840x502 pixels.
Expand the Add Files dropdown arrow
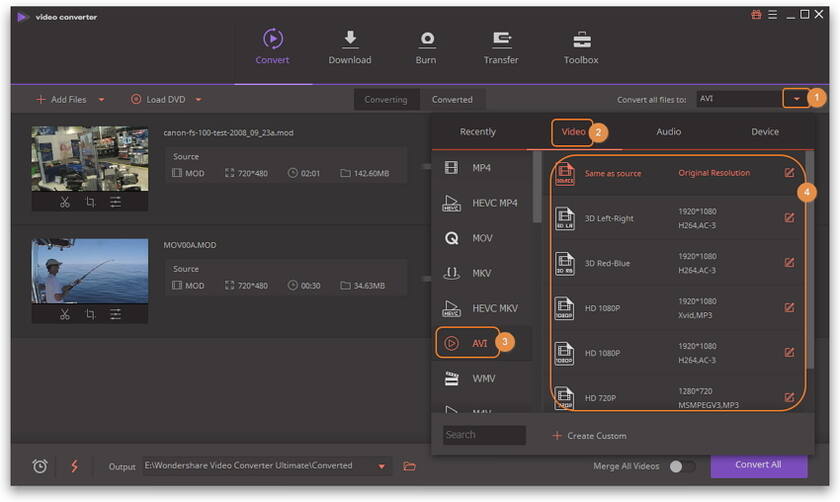pyautogui.click(x=101, y=100)
